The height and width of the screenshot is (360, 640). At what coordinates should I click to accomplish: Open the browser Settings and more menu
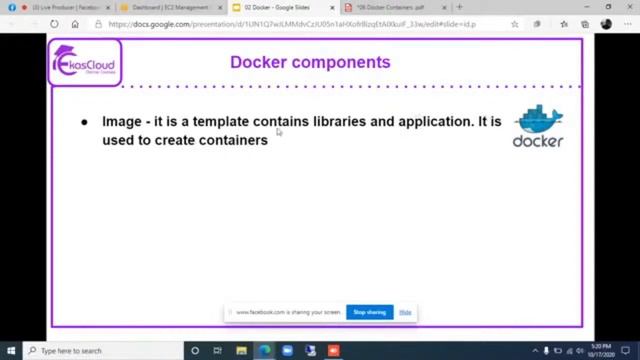628,24
